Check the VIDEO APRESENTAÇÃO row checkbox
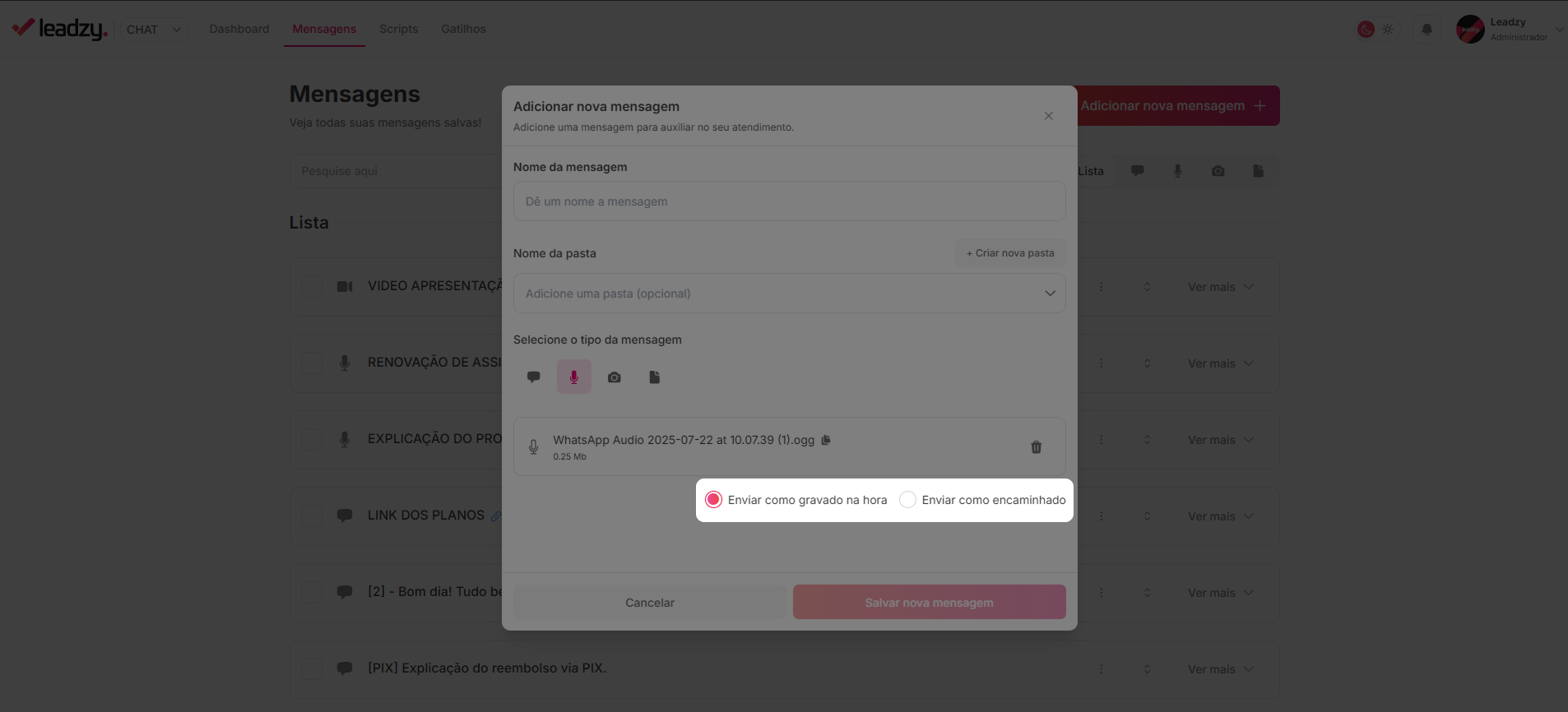 [311, 287]
